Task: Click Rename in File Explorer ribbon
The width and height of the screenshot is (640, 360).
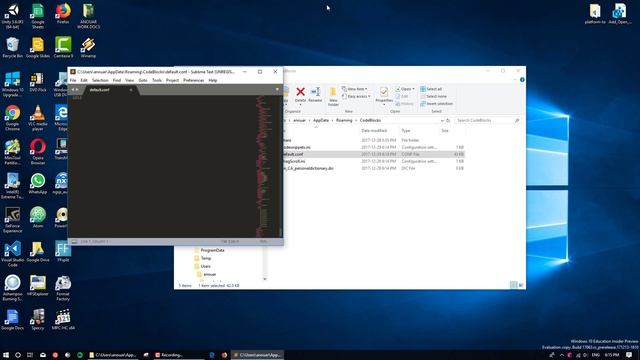Action: pyautogui.click(x=315, y=95)
